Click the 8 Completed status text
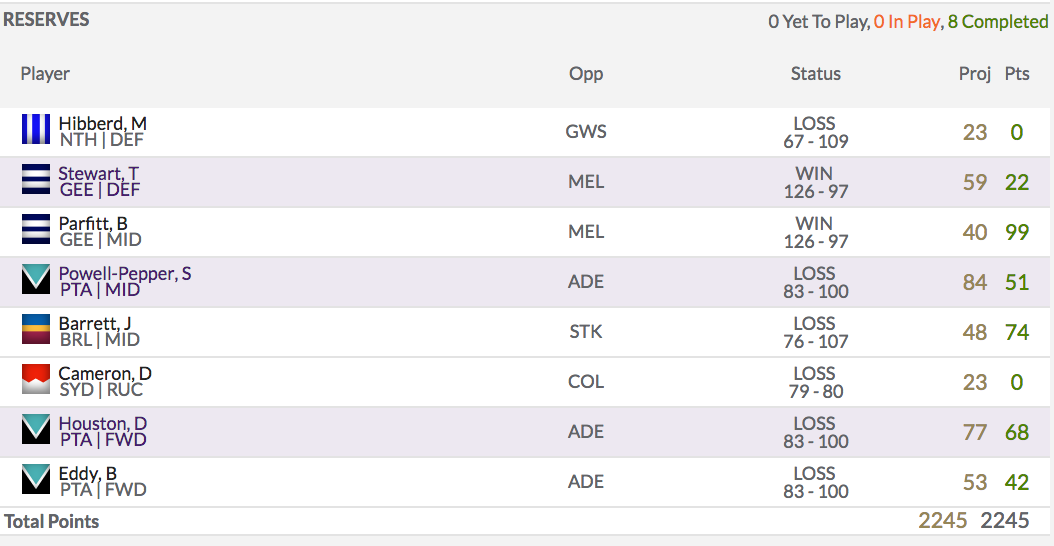1054x546 pixels. (x=998, y=22)
